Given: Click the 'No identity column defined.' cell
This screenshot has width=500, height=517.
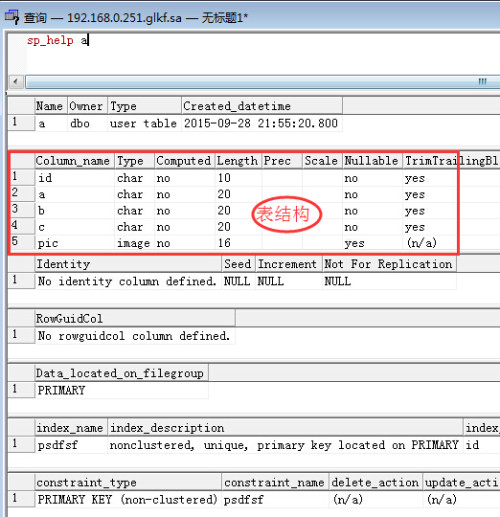Looking at the screenshot, I should (128, 281).
